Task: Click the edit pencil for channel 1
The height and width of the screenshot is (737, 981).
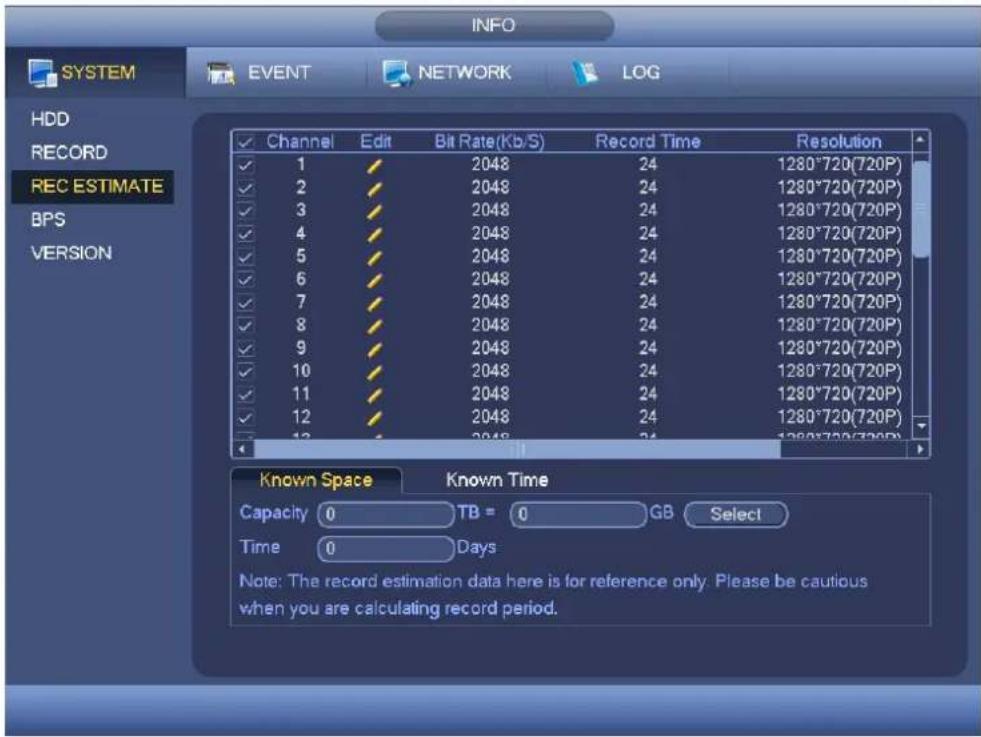Action: [374, 166]
